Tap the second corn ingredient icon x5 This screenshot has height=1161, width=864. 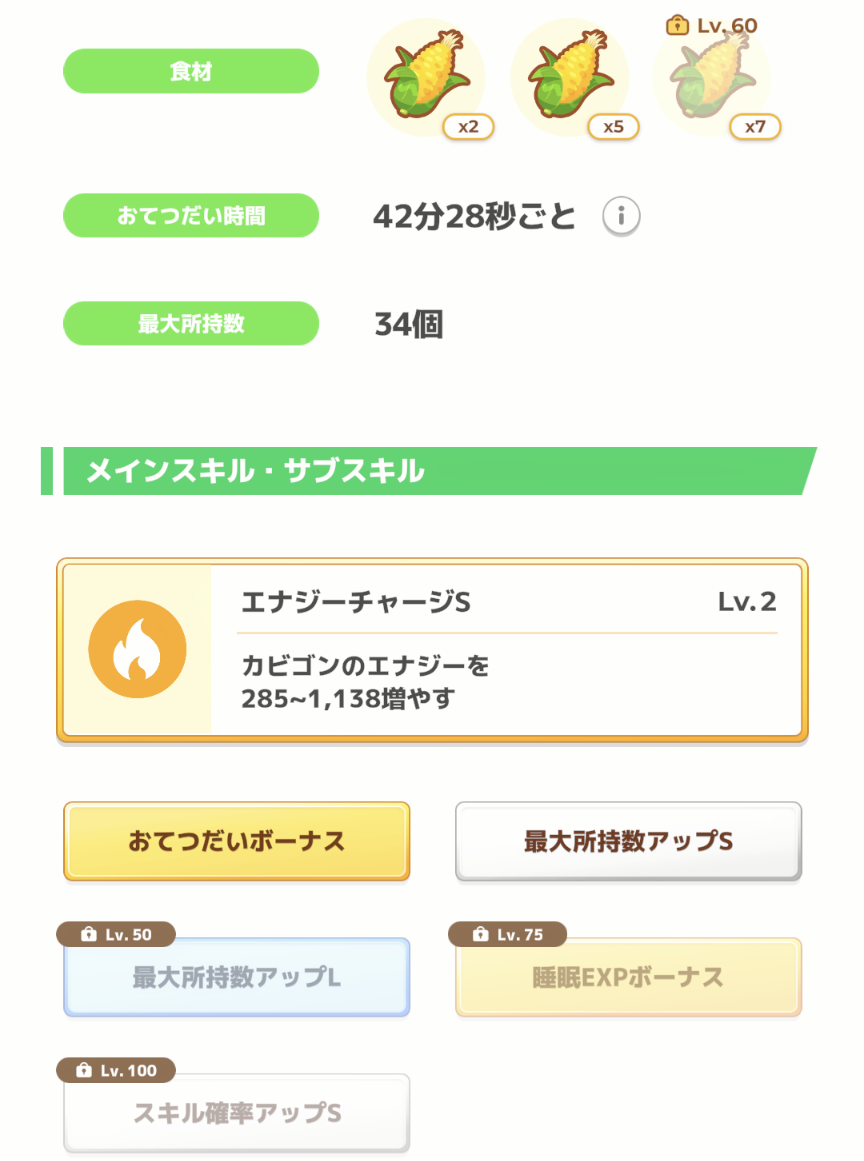point(570,77)
